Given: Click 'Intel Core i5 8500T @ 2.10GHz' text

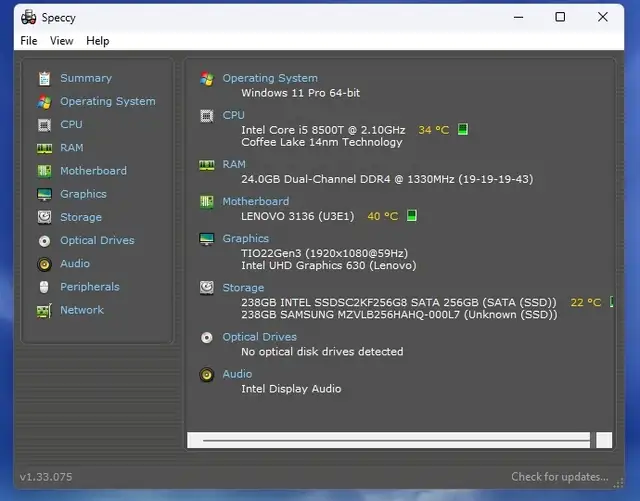Looking at the screenshot, I should (323, 130).
